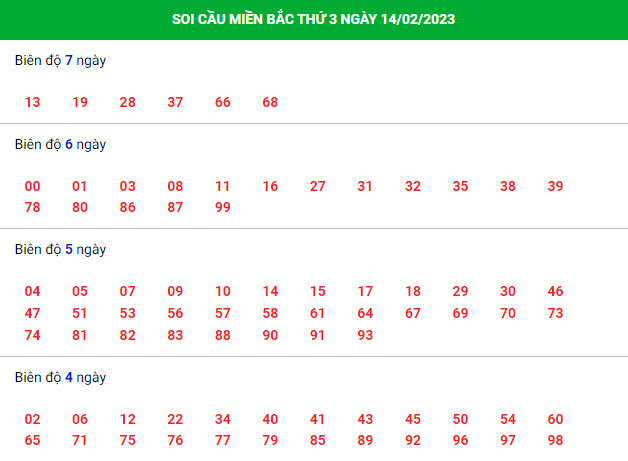The height and width of the screenshot is (461, 628).
Task: Select number 65 in the 4-day group
Action: (32, 440)
